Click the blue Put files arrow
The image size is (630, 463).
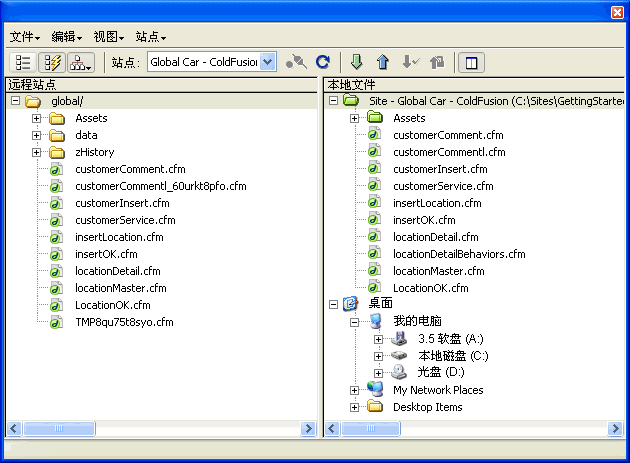pyautogui.click(x=382, y=63)
